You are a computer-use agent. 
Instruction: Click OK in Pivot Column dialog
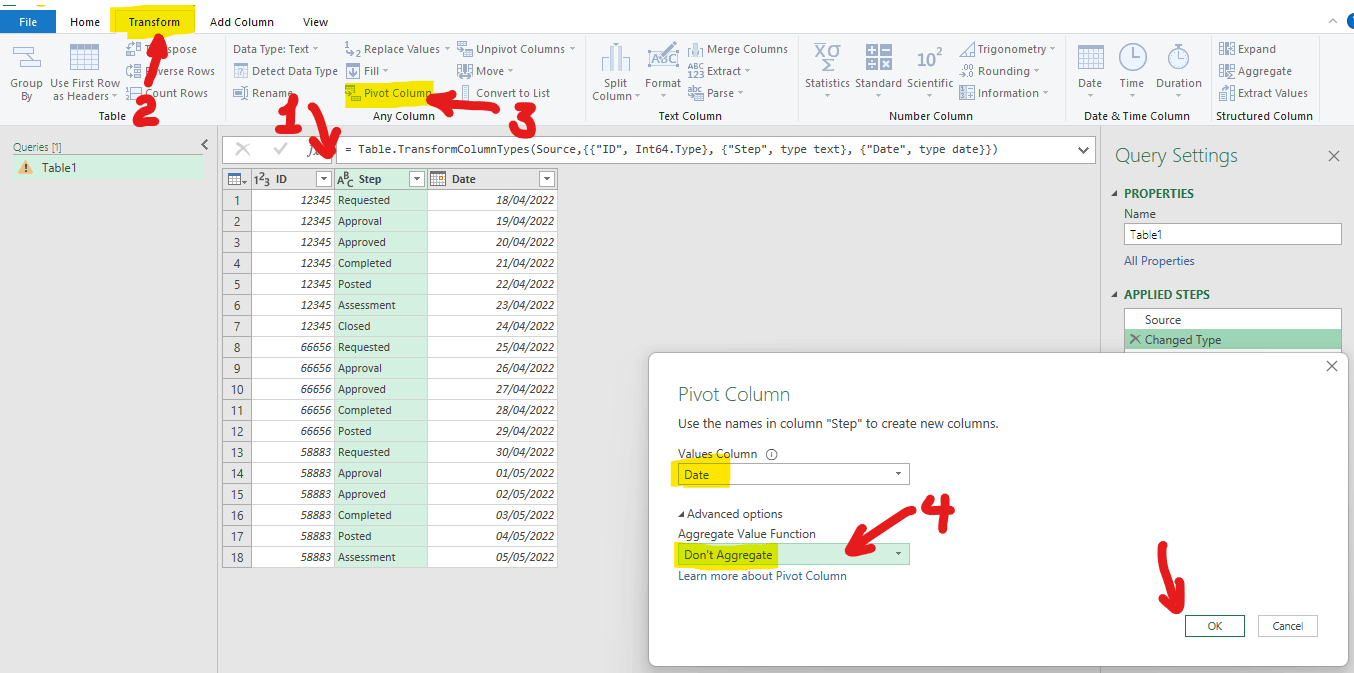tap(1214, 626)
